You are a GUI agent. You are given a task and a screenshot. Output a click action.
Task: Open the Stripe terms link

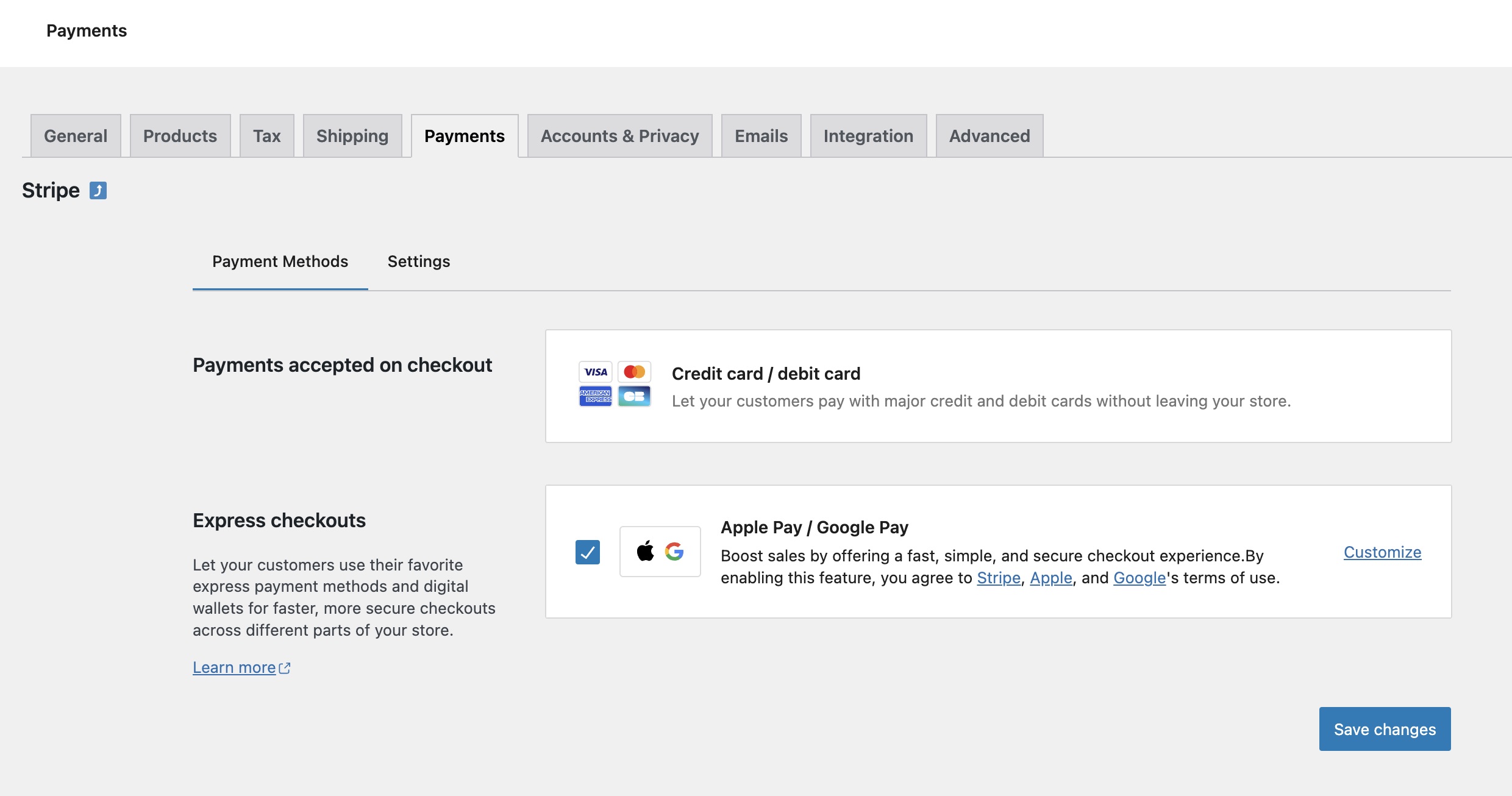tap(998, 578)
